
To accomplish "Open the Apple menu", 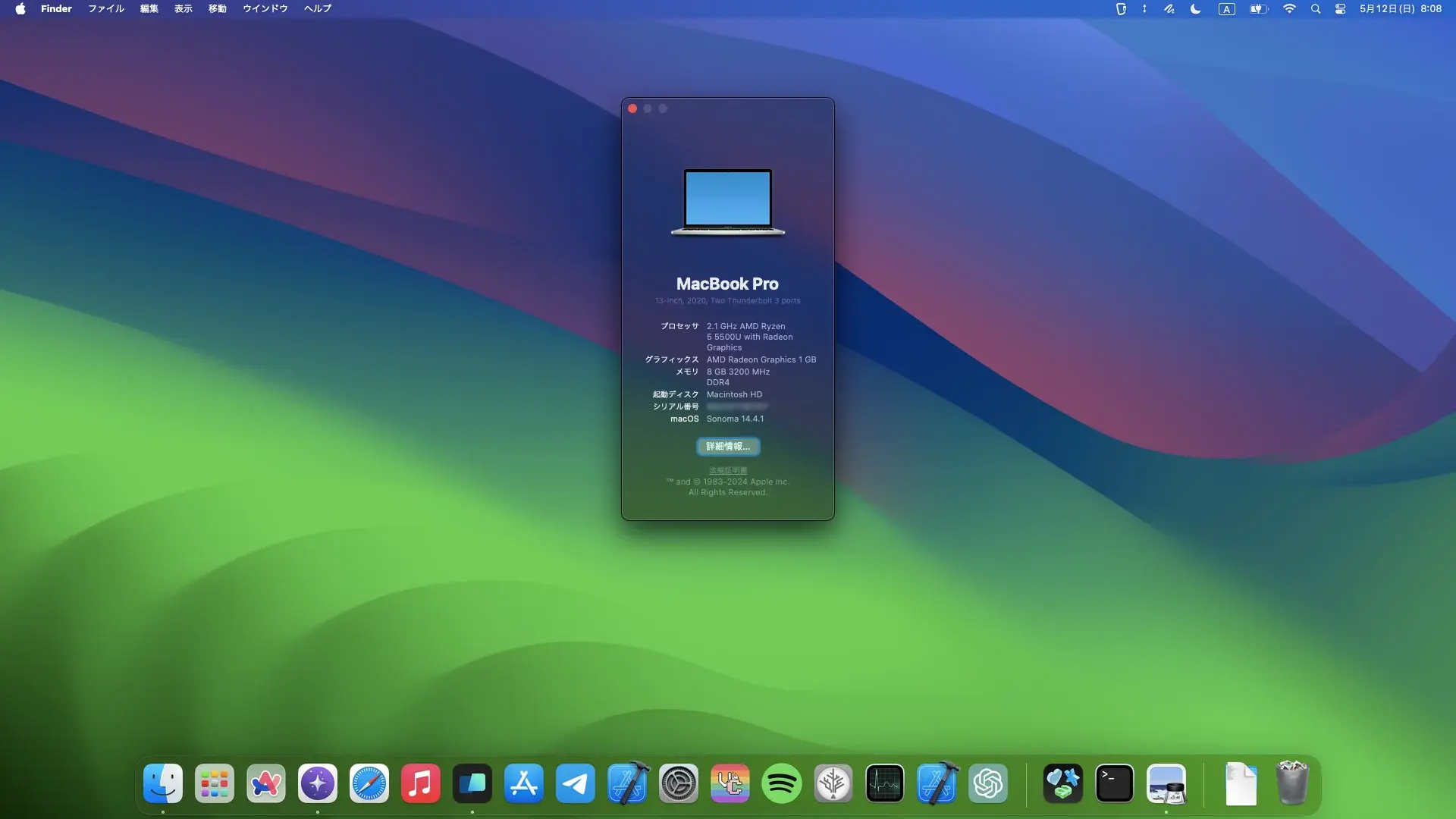I will click(20, 9).
